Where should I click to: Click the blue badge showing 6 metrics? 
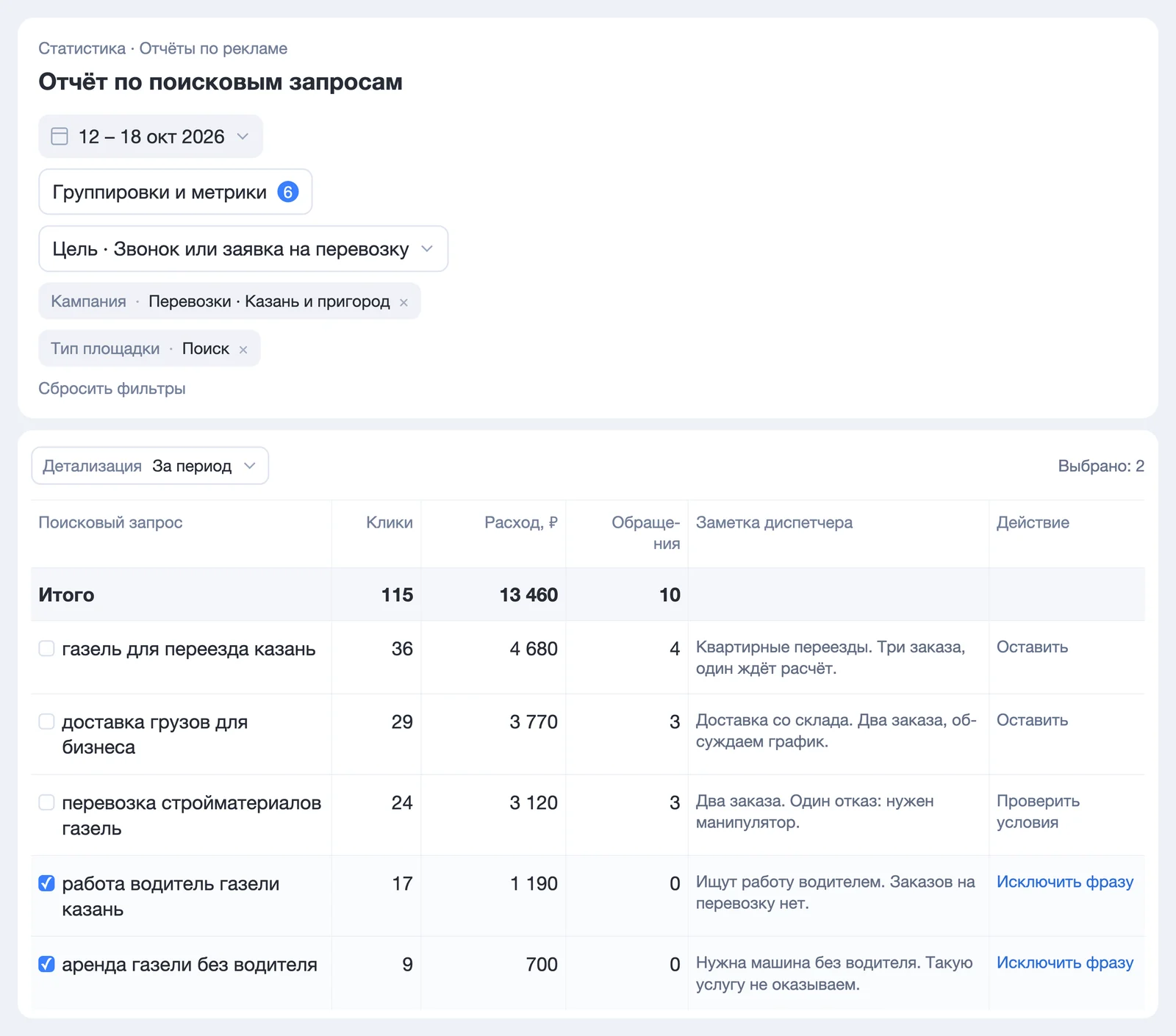287,192
